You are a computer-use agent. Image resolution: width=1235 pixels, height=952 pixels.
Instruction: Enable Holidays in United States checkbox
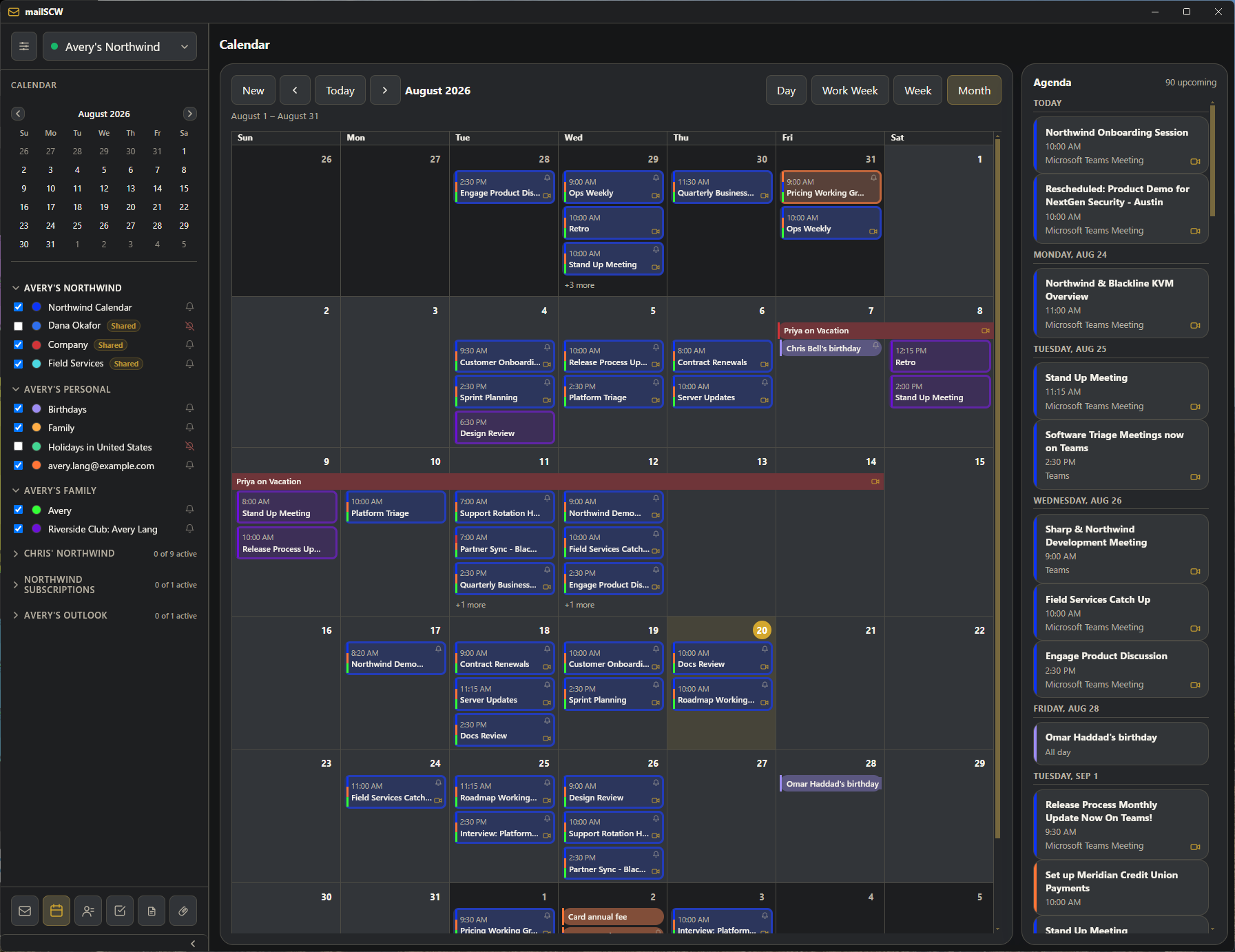pos(19,446)
